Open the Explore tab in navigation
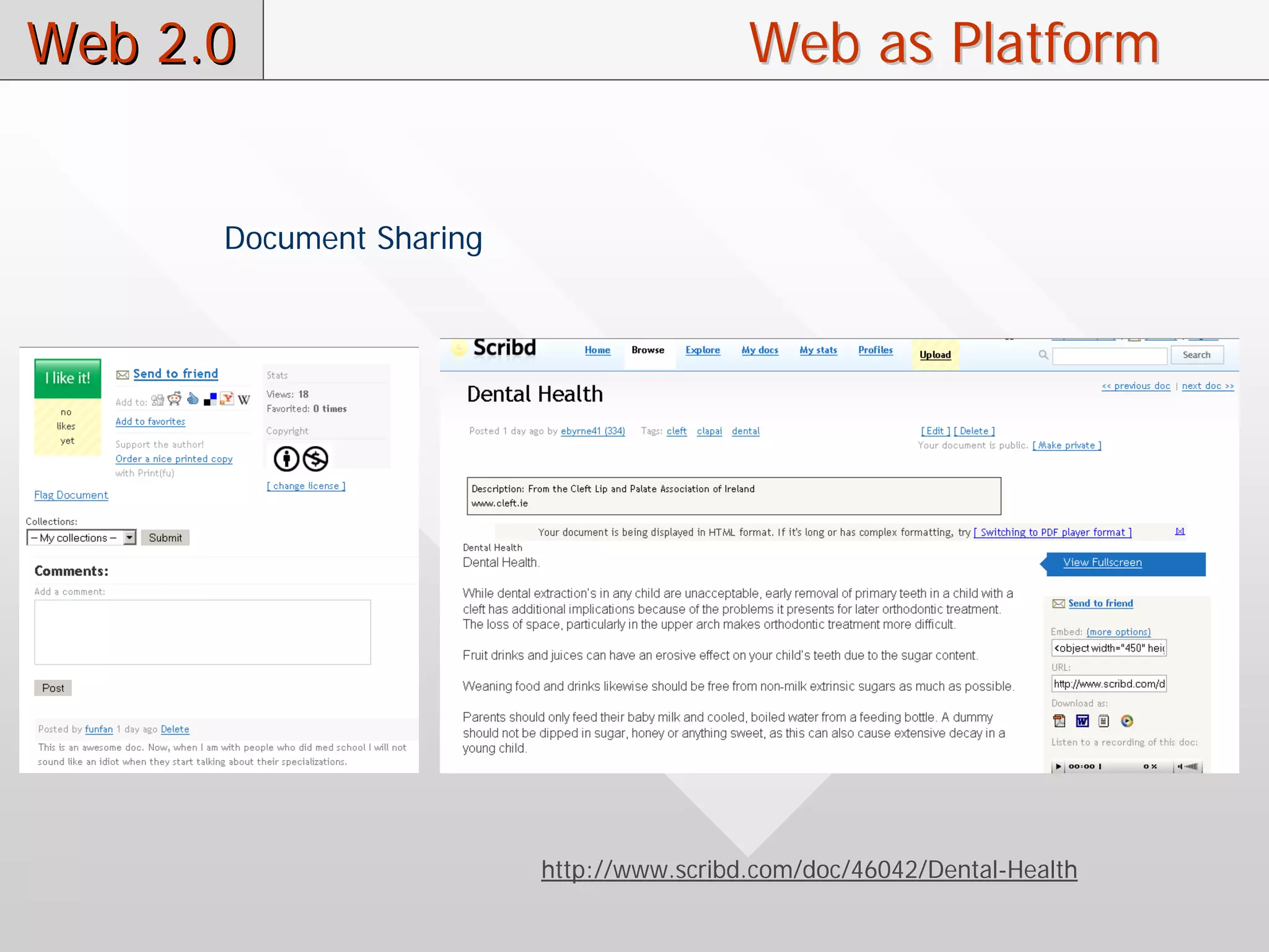 click(703, 350)
